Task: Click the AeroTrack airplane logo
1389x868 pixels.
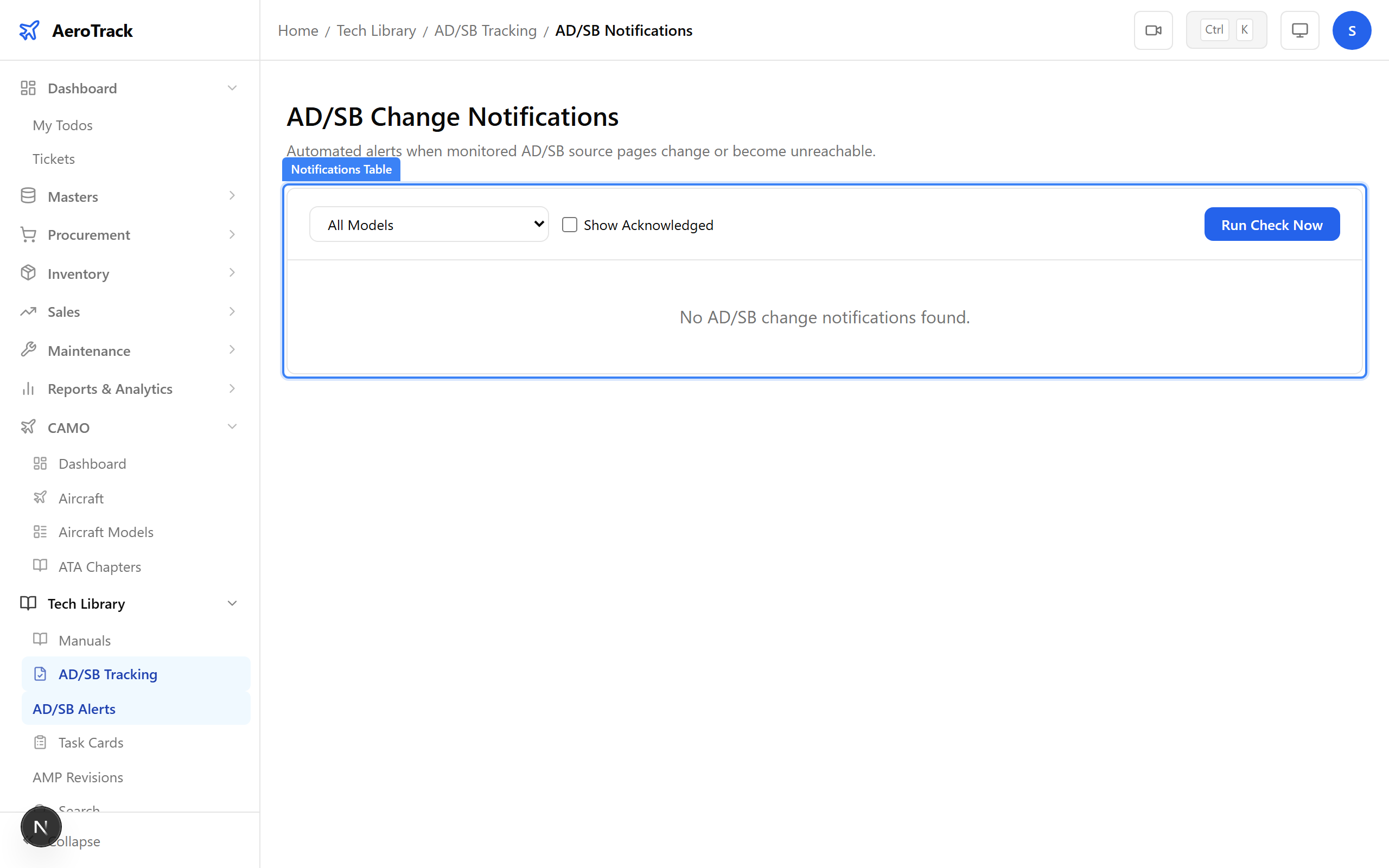Action: tap(29, 30)
